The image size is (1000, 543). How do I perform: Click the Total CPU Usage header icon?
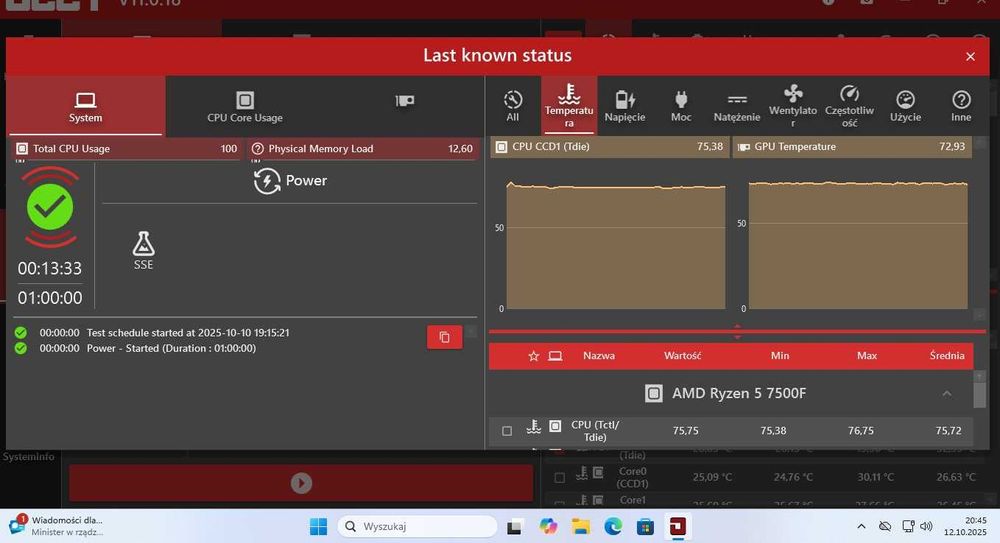click(22, 149)
